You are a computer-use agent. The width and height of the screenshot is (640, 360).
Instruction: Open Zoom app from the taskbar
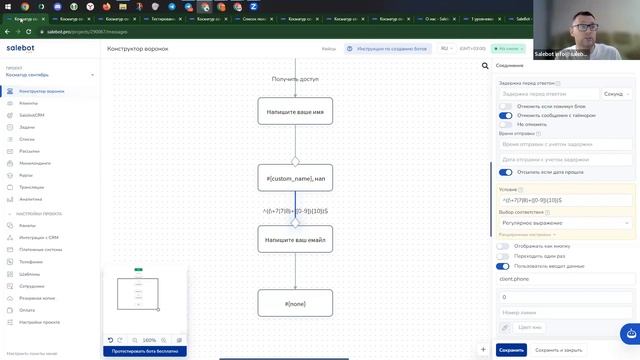[253, 7]
